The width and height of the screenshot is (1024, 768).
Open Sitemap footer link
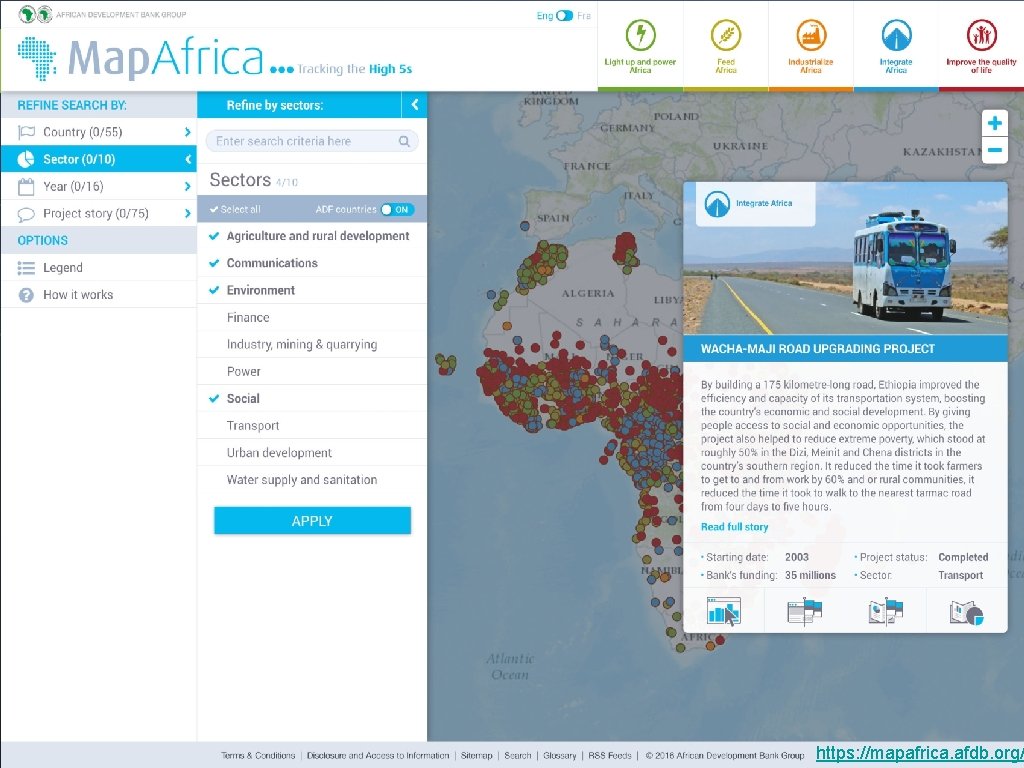pyautogui.click(x=477, y=756)
